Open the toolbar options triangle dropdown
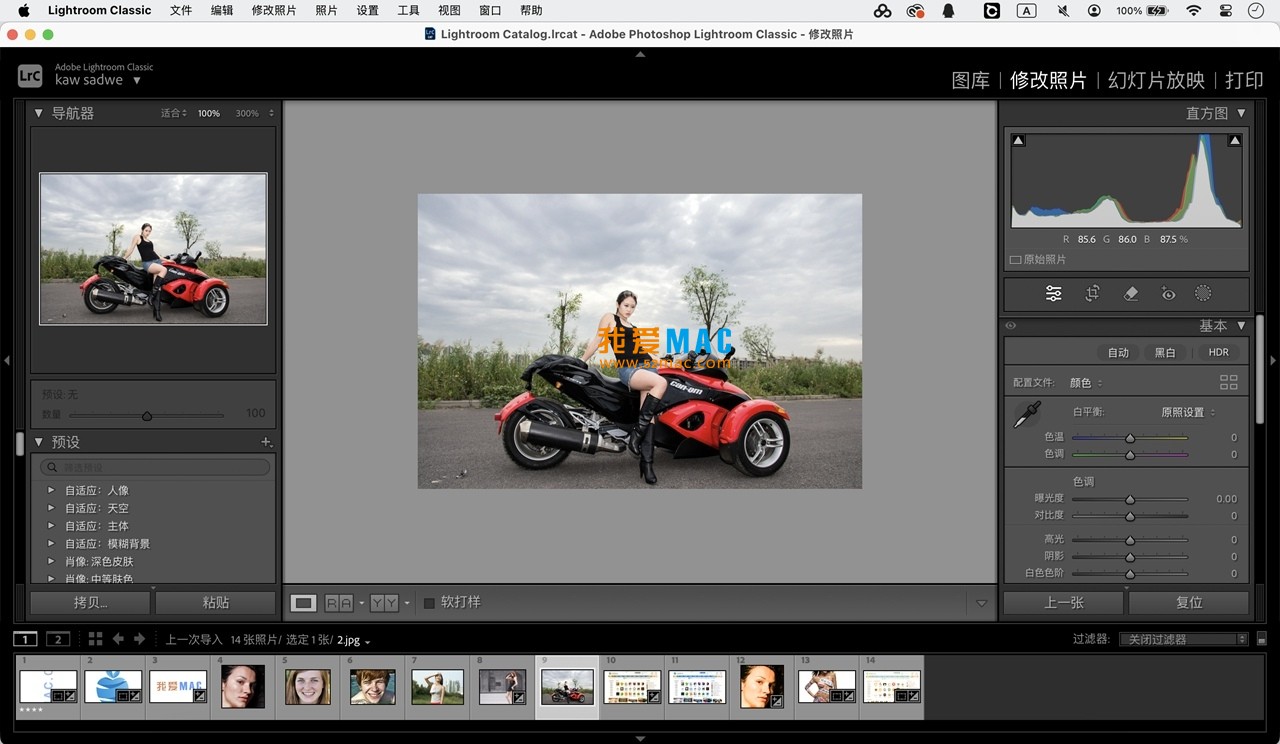The image size is (1280, 744). coord(981,603)
